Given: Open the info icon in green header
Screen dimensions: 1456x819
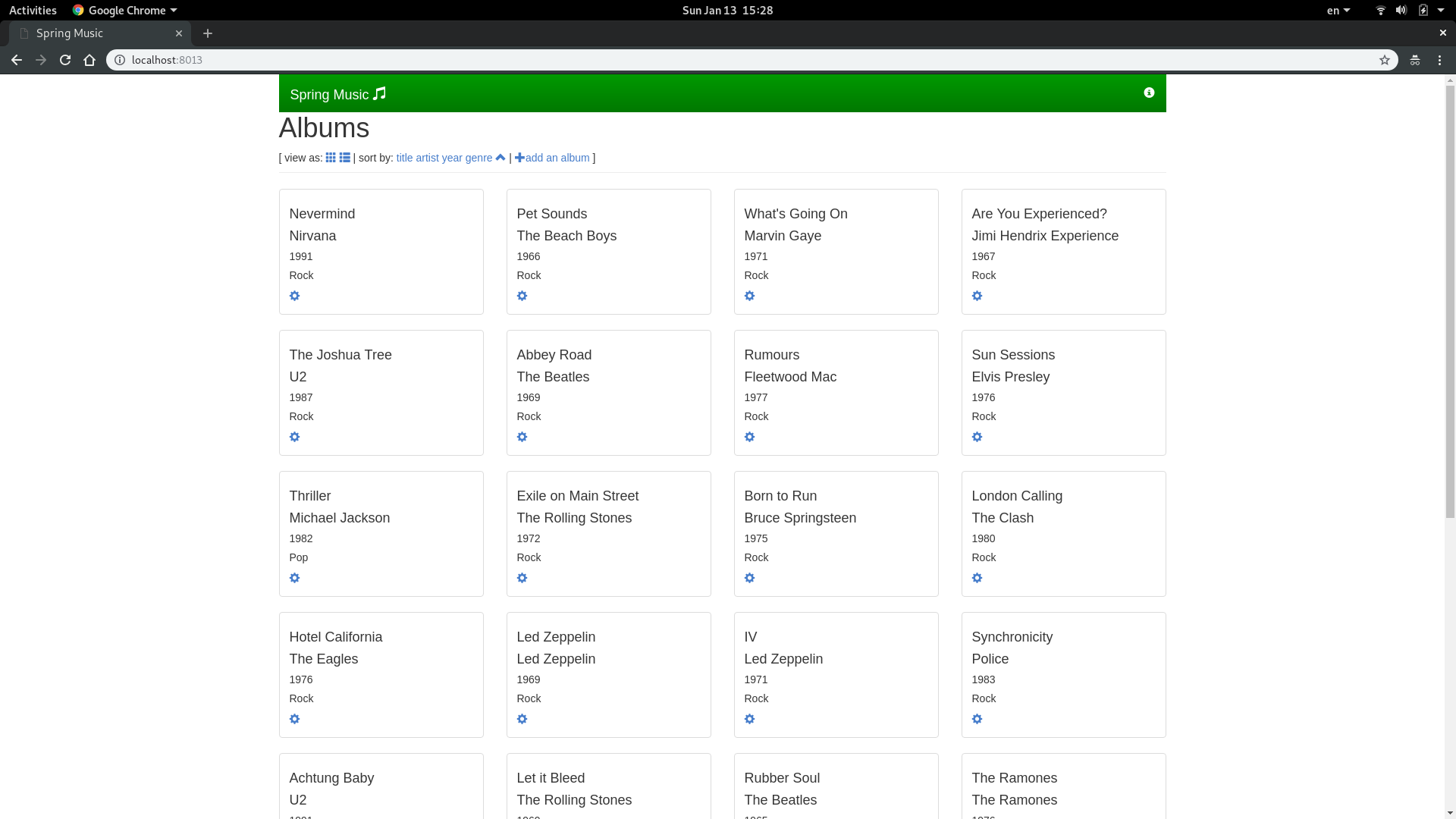Looking at the screenshot, I should 1149,93.
